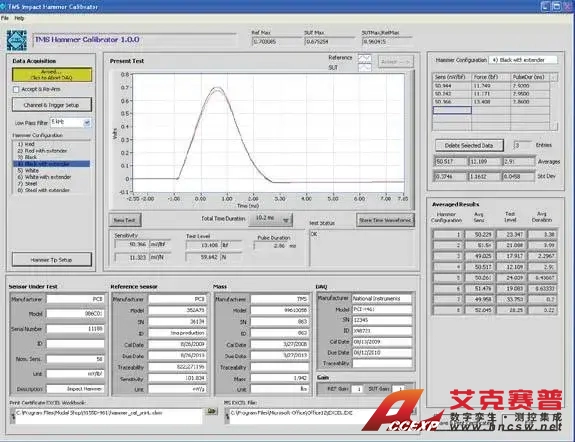Click the Std Dev sensitivity value field

click(x=450, y=176)
